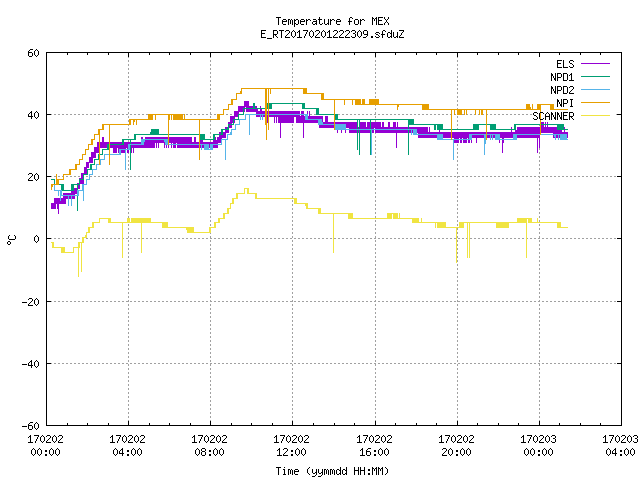This screenshot has height=480, width=640.
Task: Click the yellow SCANNER legend line sample
Action: coord(595,116)
